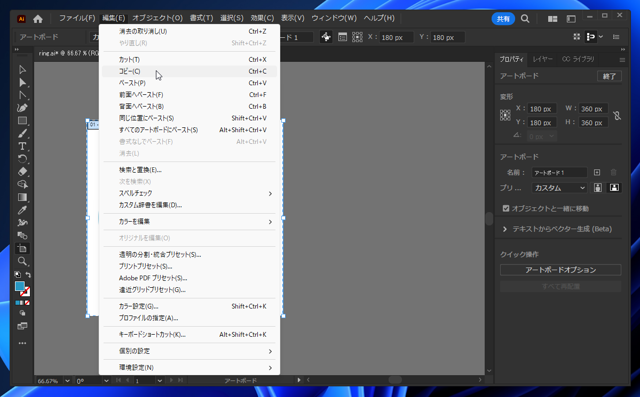Expand テキストからベクター生成 (Beta) section
The height and width of the screenshot is (397, 640).
point(505,229)
